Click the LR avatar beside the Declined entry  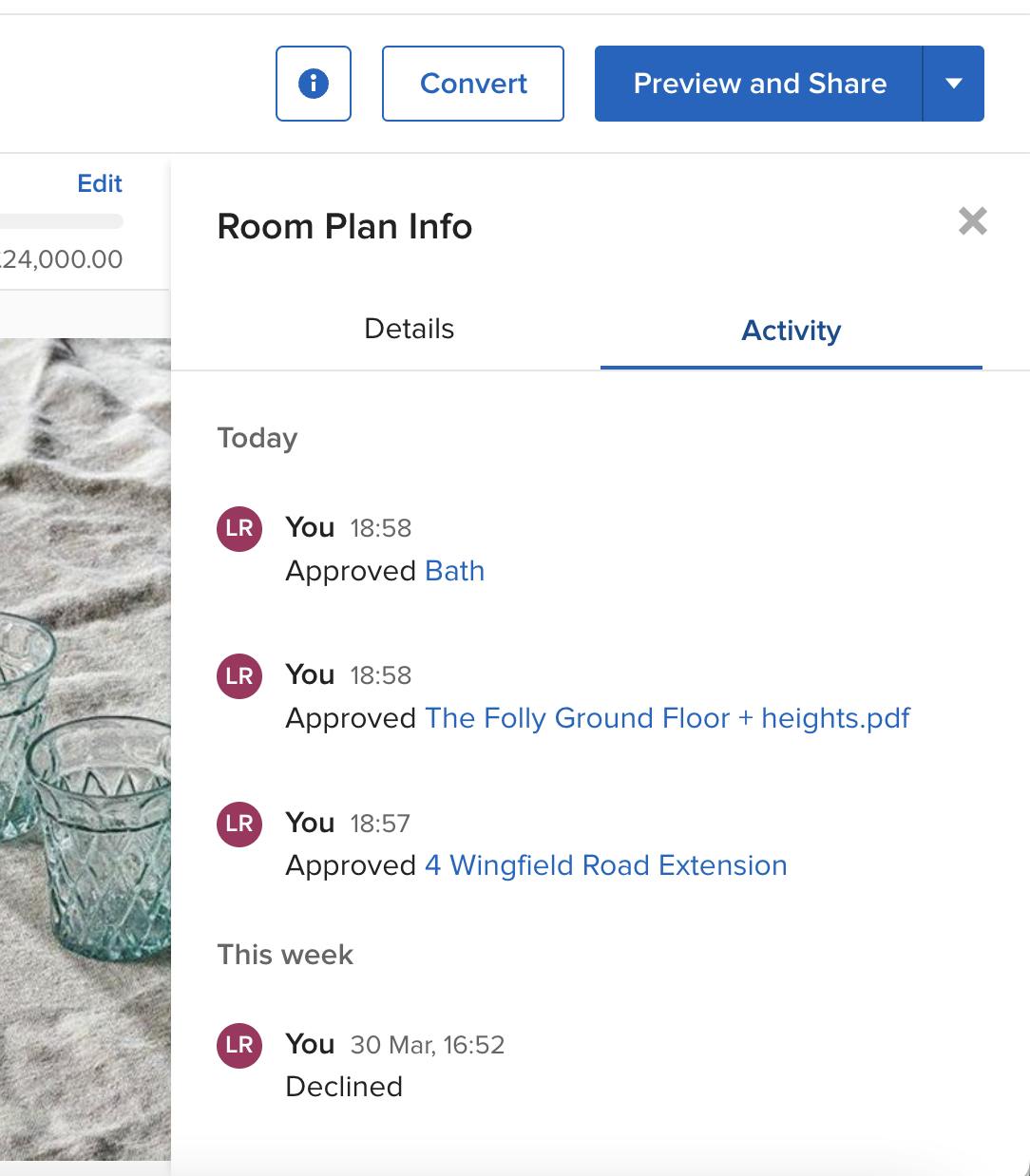tap(239, 1045)
